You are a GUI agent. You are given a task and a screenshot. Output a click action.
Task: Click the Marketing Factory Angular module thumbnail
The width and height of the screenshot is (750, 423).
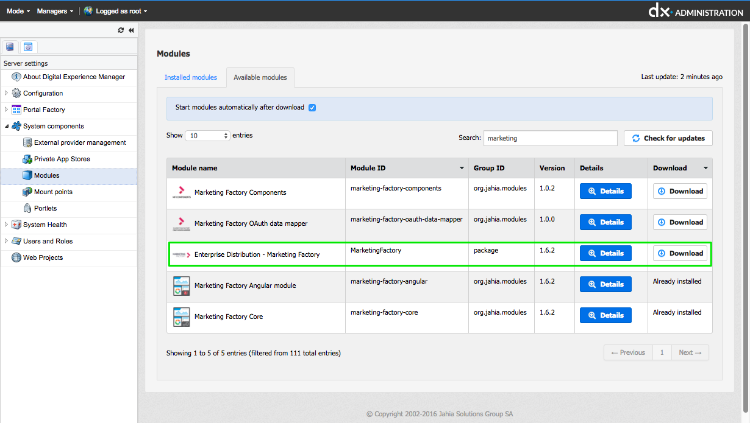[181, 286]
